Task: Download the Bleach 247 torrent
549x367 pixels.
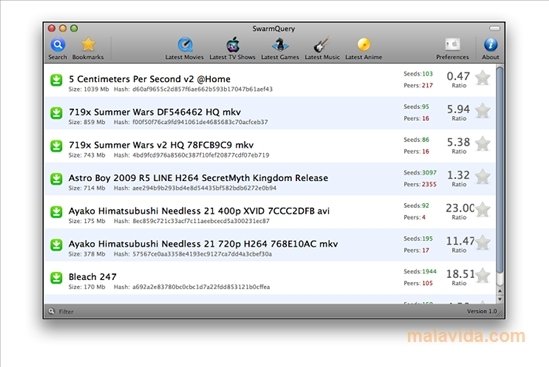Action: tap(56, 278)
